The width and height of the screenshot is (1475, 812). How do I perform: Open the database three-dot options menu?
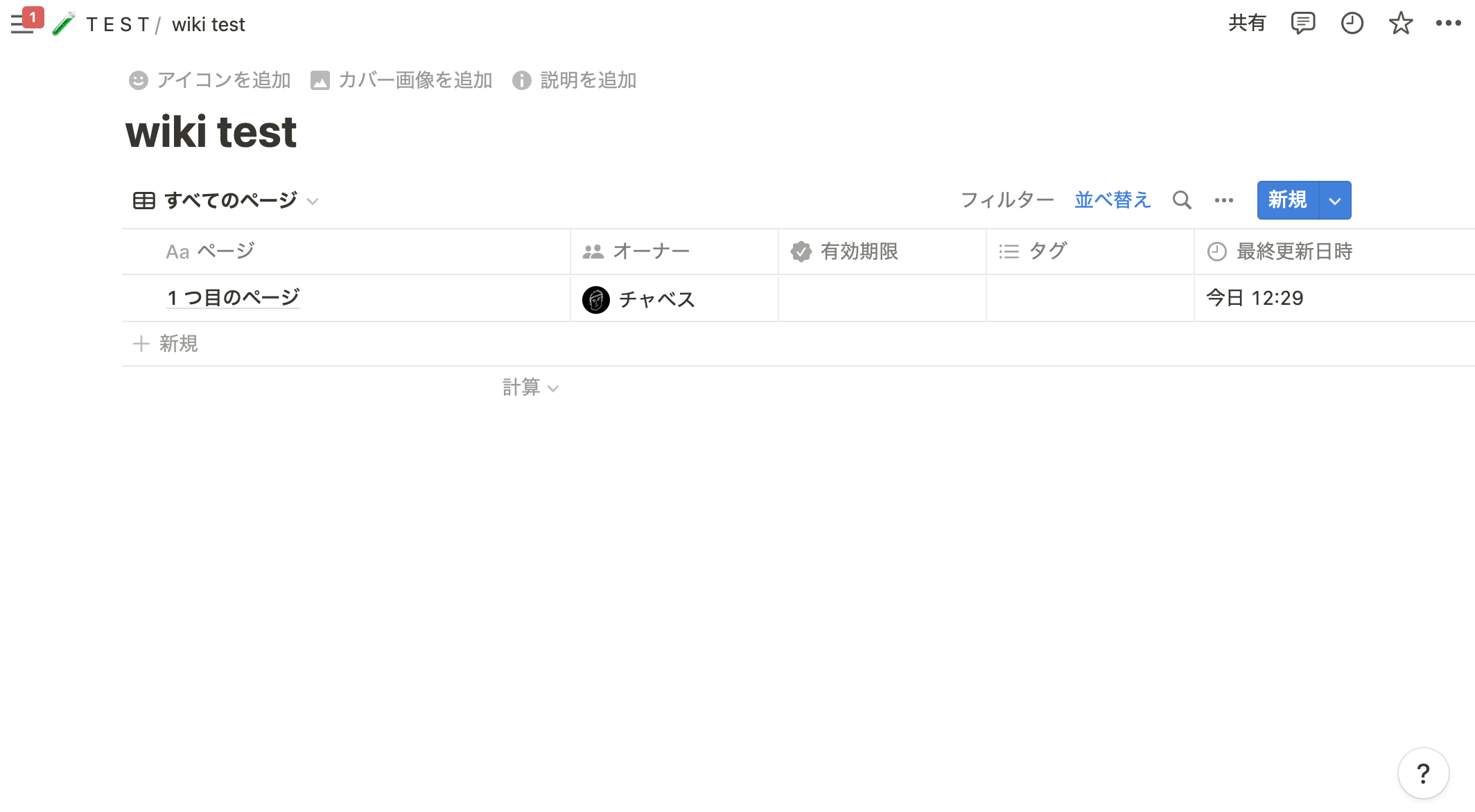1224,200
